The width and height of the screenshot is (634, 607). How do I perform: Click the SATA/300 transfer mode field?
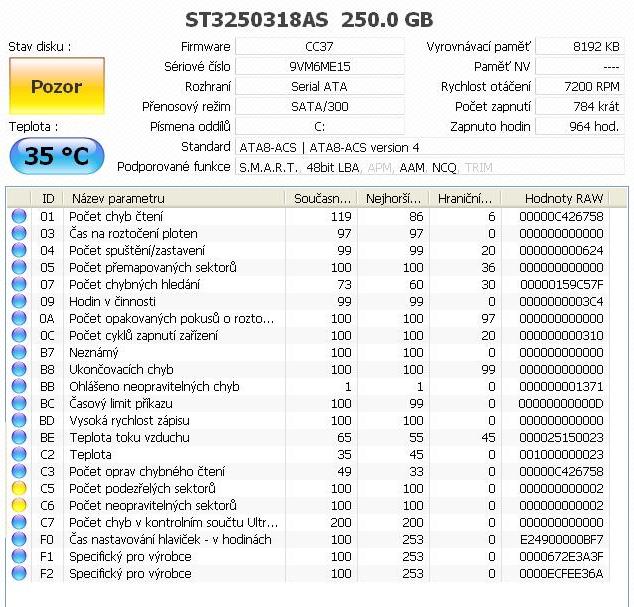click(319, 106)
